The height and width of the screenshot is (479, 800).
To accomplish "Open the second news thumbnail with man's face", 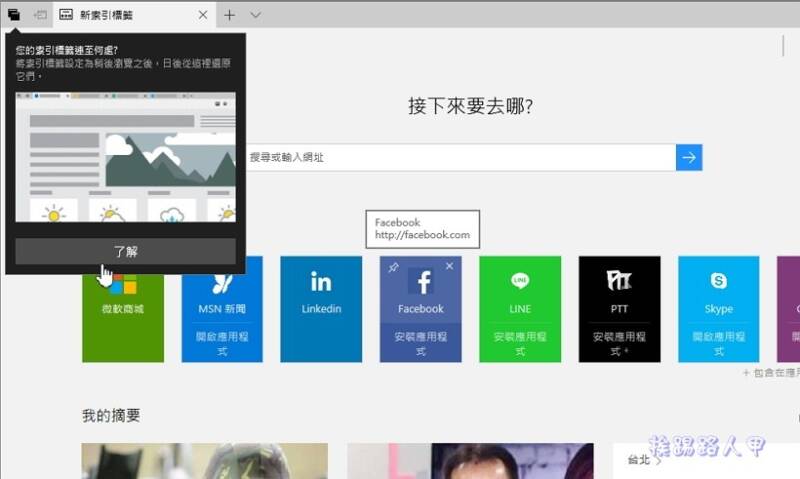I will 470,461.
